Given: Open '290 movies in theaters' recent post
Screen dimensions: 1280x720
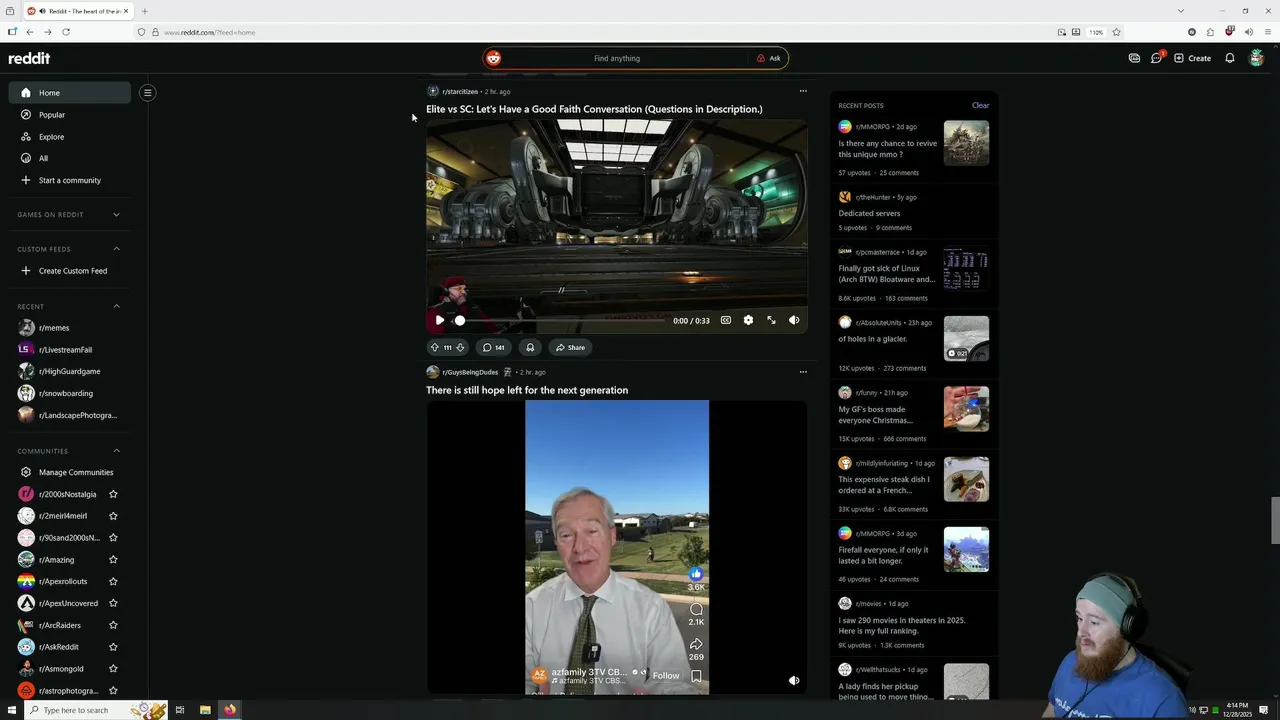Looking at the screenshot, I should [x=901, y=625].
